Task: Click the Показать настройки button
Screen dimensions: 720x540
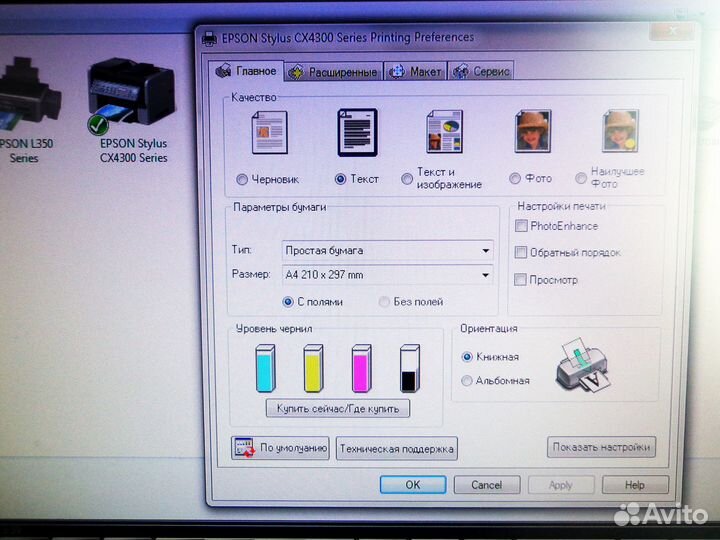Action: pyautogui.click(x=602, y=447)
